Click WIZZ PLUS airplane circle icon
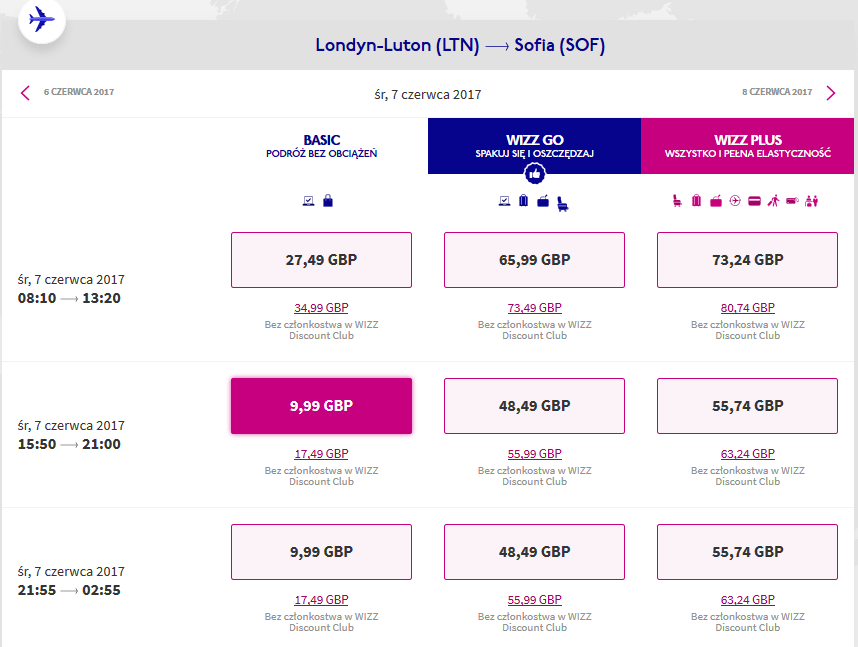Viewport: 858px width, 647px height. pyautogui.click(x=735, y=201)
